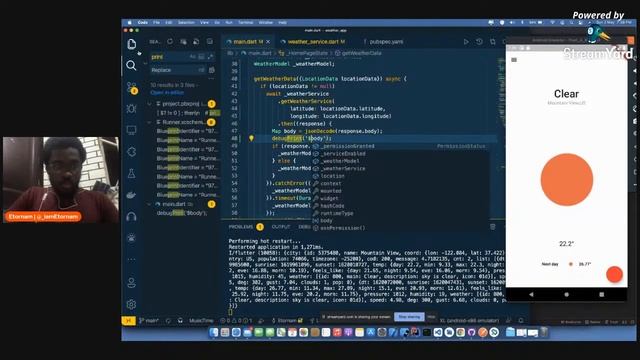Viewport: 640px width, 360px height.
Task: Switch to weather_service.dart tab
Action: 313,42
